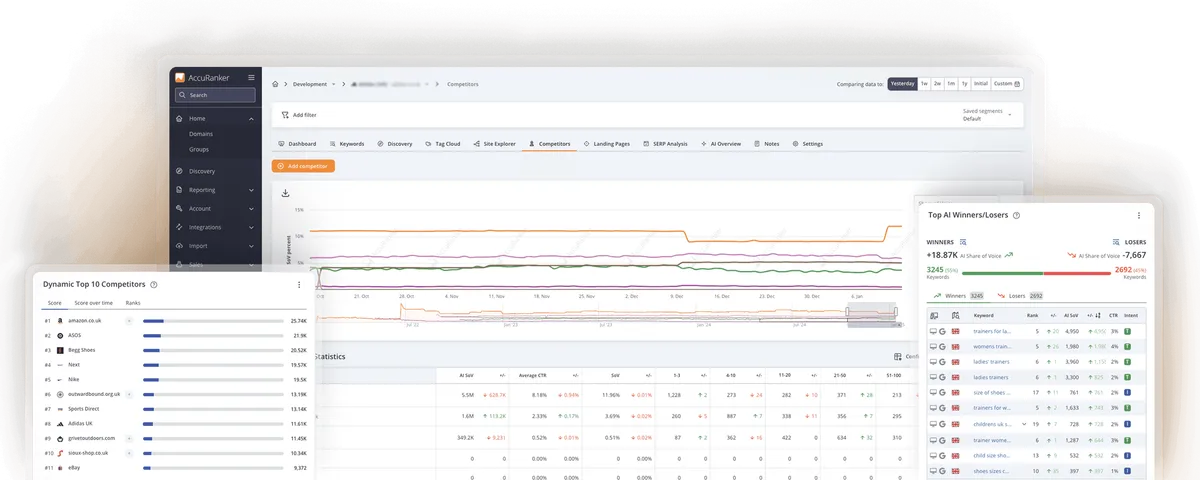Open Dynamic Top 10 Competitors kebab menu
This screenshot has width=1200, height=480.
coord(299,285)
